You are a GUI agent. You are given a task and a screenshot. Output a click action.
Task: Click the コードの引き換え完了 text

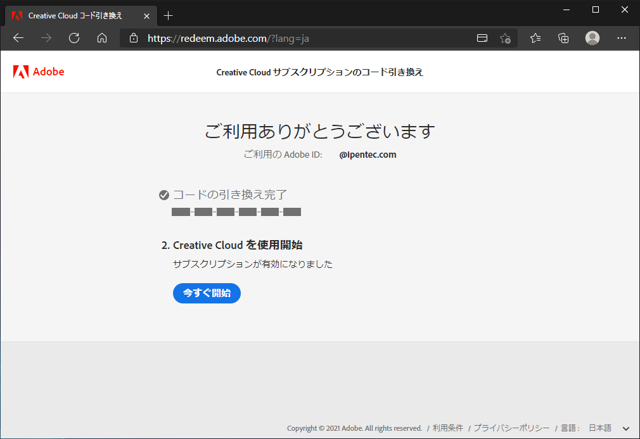[x=230, y=195]
